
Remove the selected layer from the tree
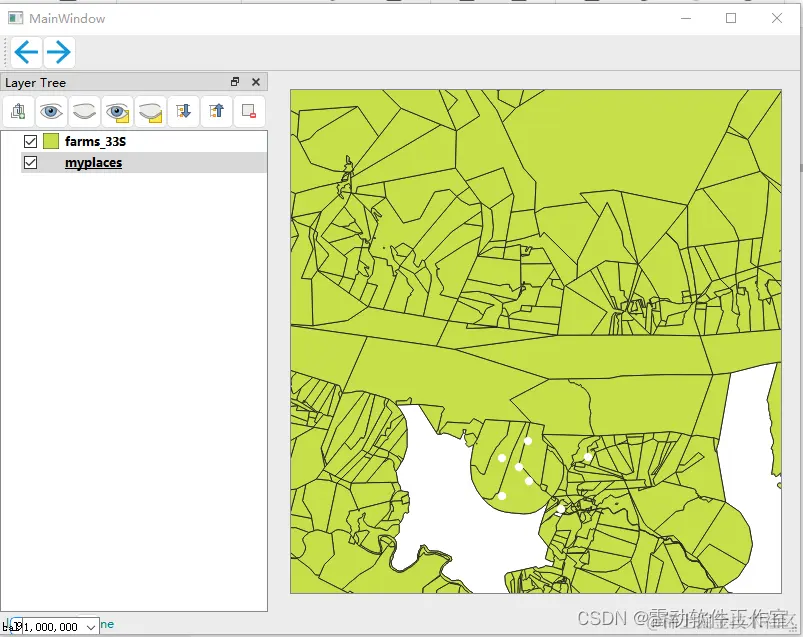[x=249, y=111]
